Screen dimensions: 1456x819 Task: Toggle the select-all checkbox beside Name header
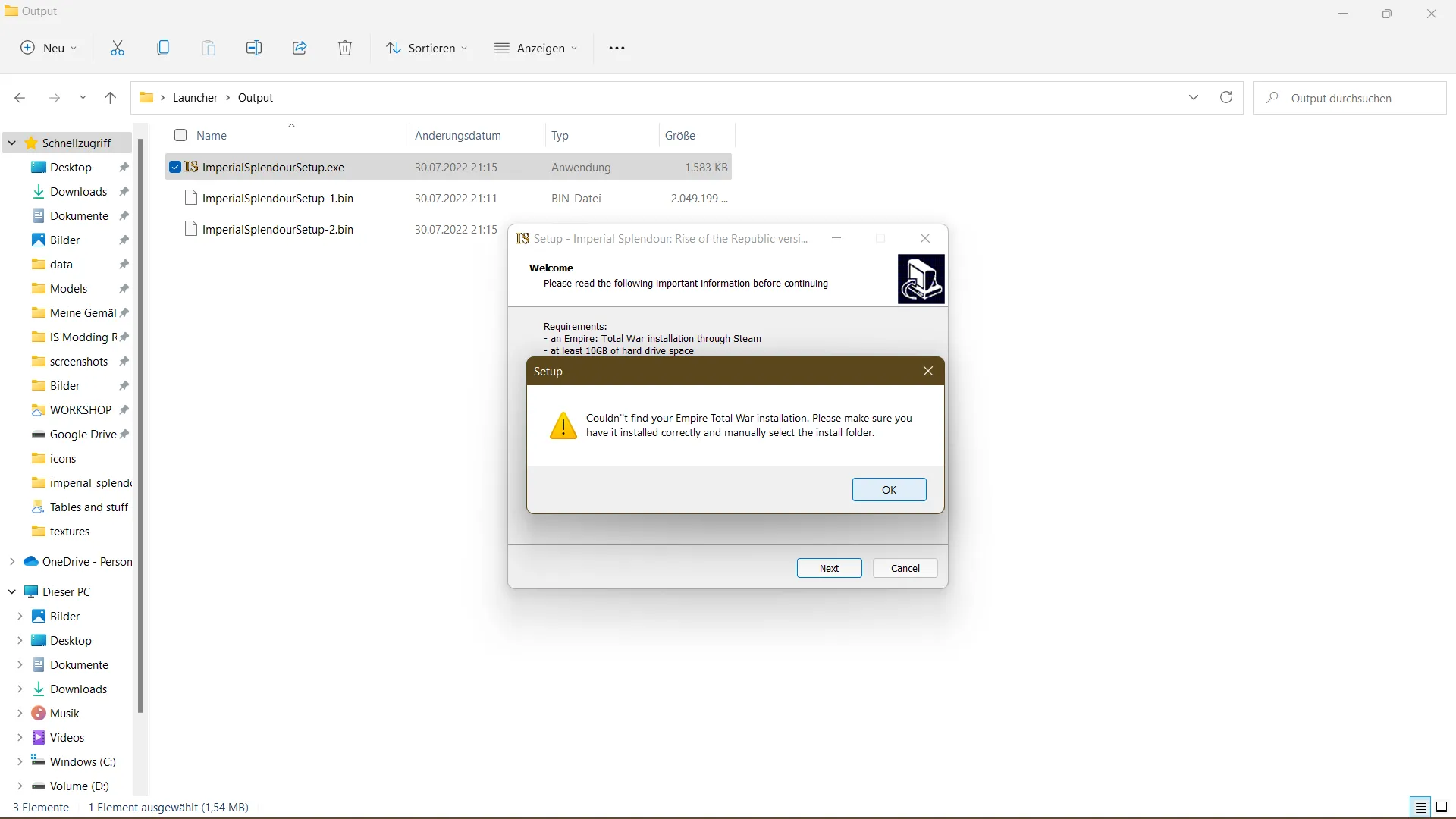[x=180, y=135]
